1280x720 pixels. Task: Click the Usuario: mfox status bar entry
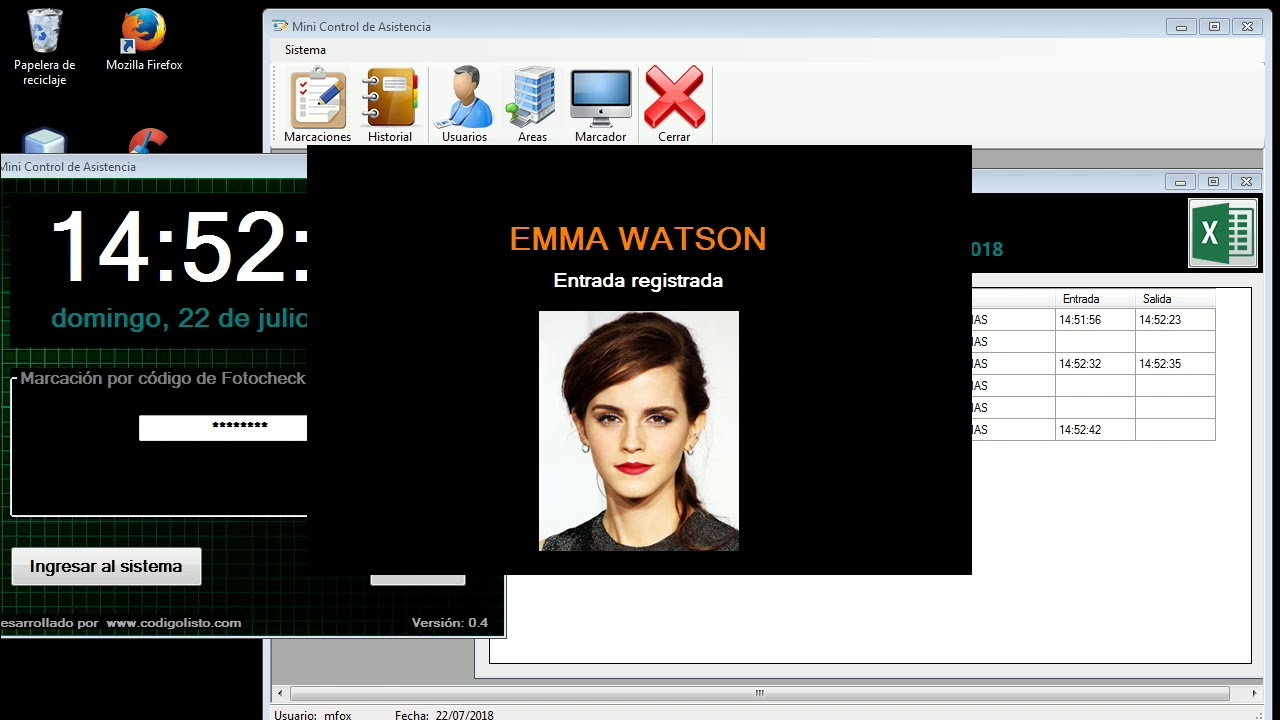point(313,715)
